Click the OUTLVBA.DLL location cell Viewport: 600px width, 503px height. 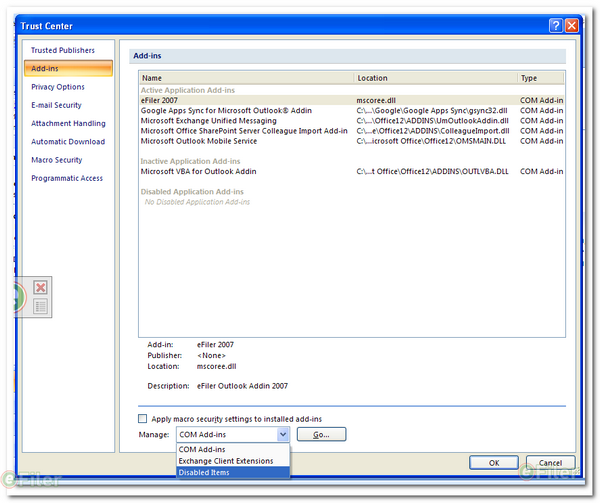click(x=432, y=171)
